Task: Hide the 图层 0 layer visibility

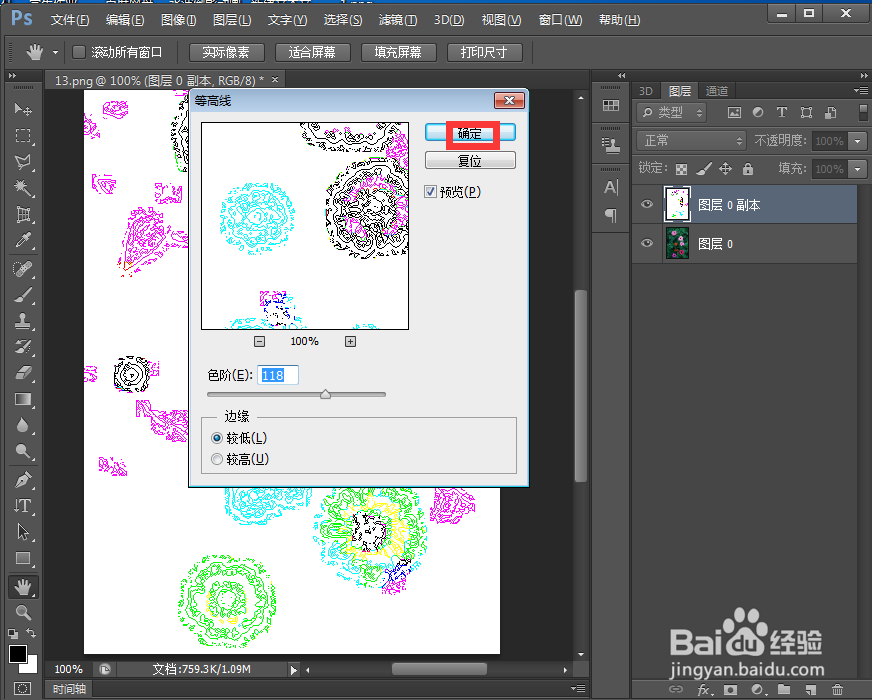Action: (x=647, y=243)
